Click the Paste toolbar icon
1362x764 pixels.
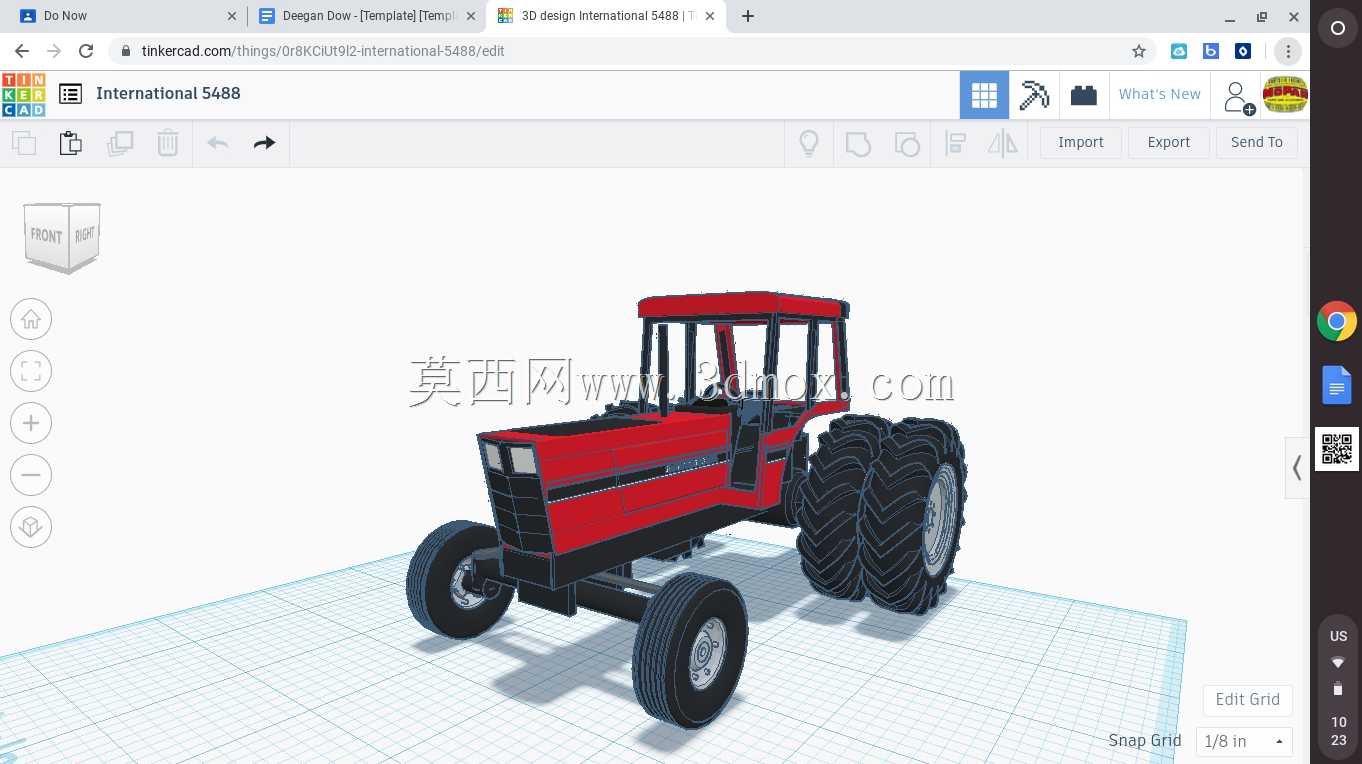71,143
